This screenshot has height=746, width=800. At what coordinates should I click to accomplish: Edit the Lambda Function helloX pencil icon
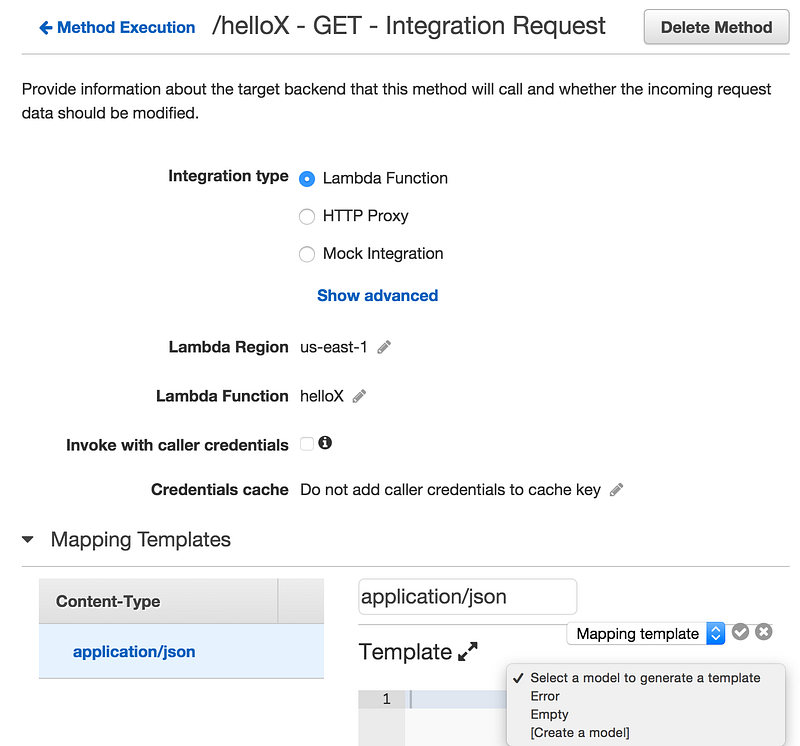click(x=359, y=396)
